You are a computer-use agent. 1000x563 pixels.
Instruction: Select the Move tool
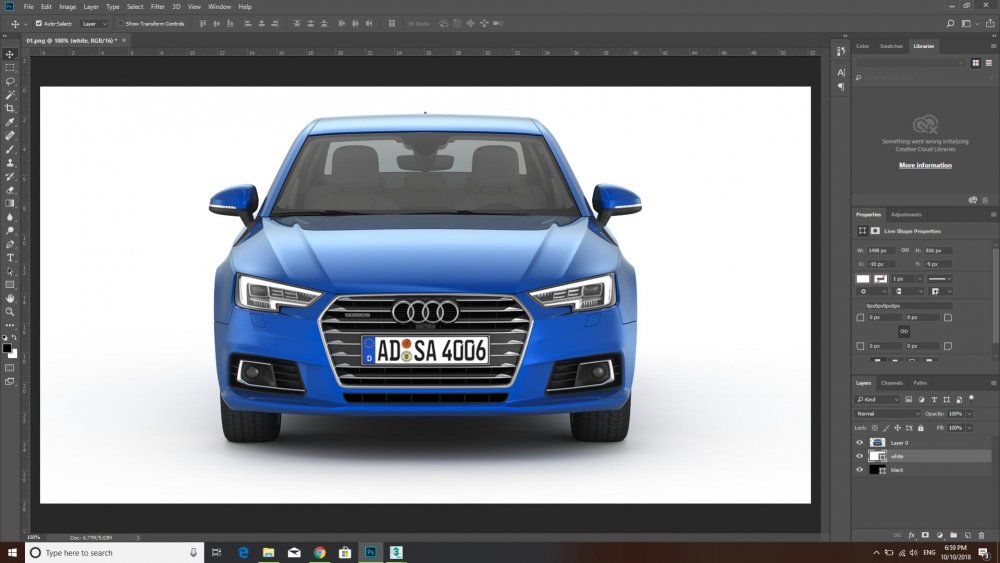10,54
